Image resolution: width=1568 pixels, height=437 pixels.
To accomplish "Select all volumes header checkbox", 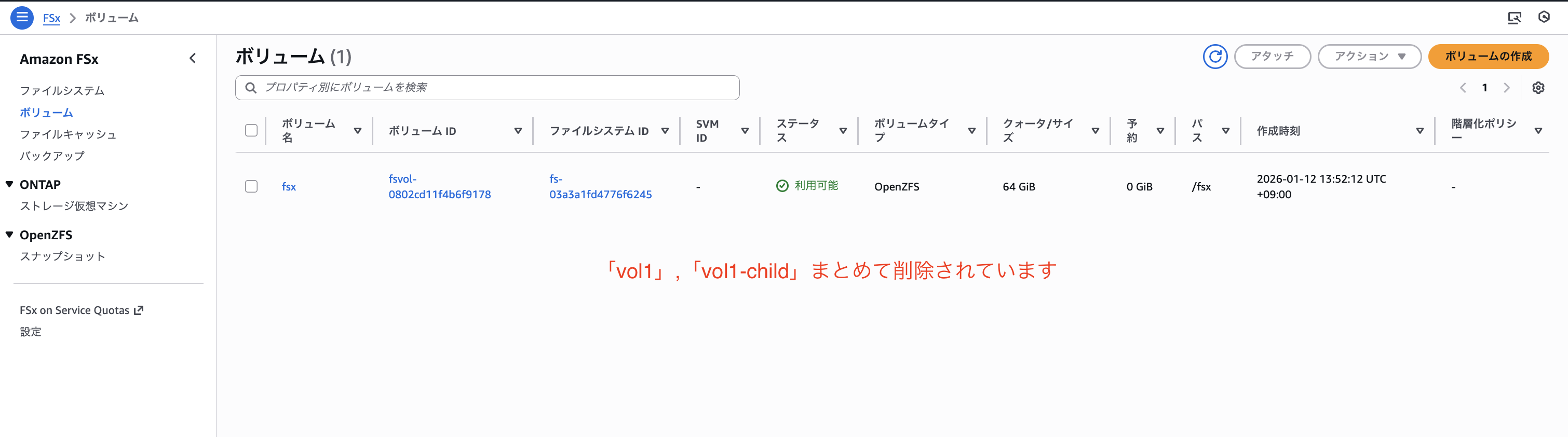I will [251, 131].
